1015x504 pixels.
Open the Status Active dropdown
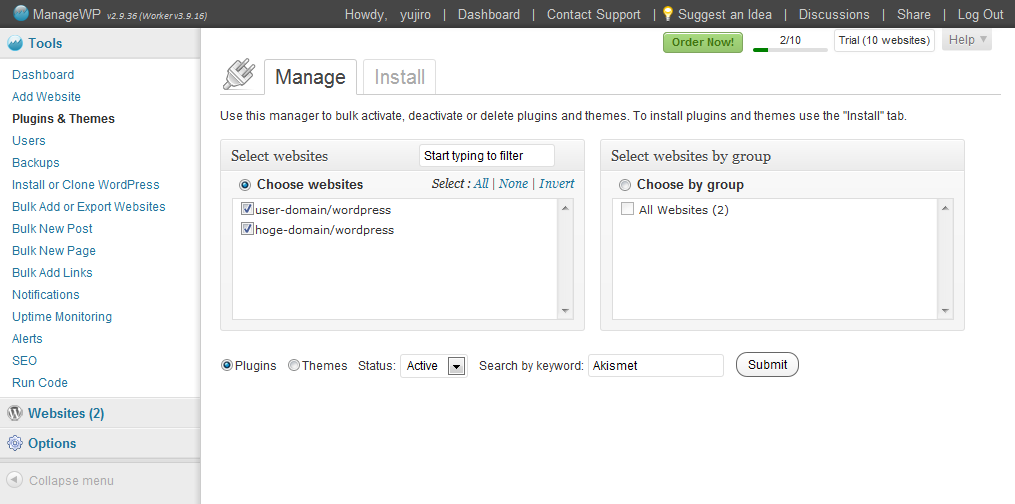click(434, 366)
